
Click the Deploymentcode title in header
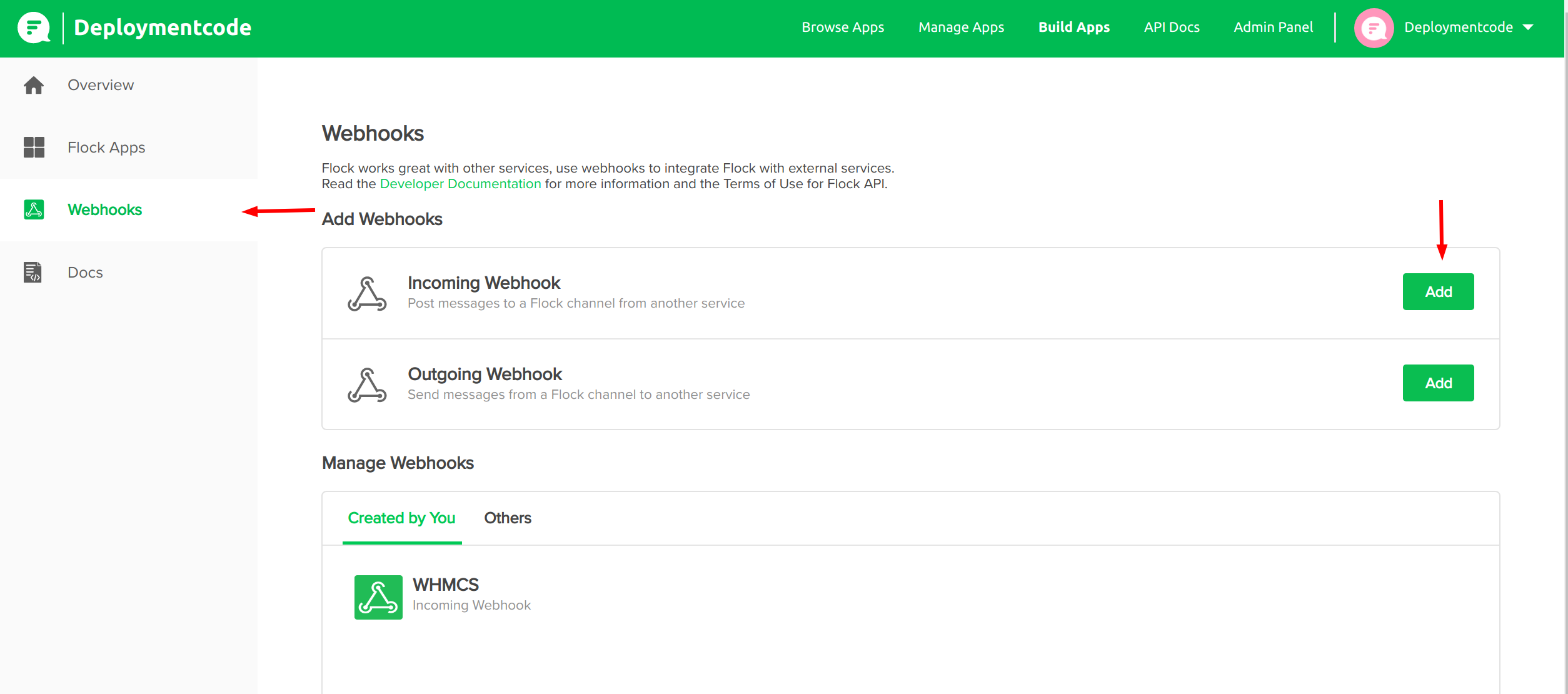163,28
